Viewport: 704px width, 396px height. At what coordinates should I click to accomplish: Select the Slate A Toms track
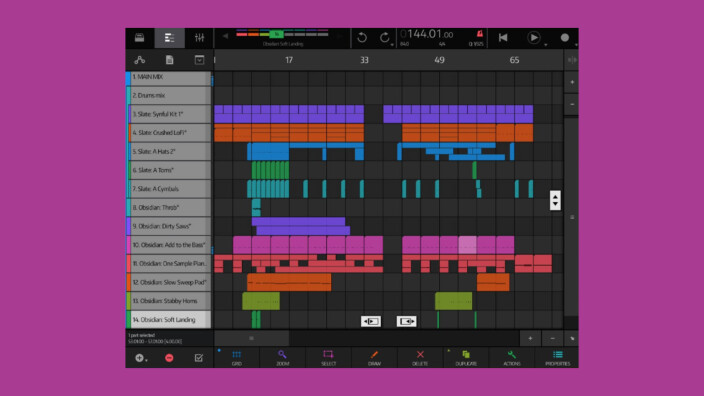point(170,170)
